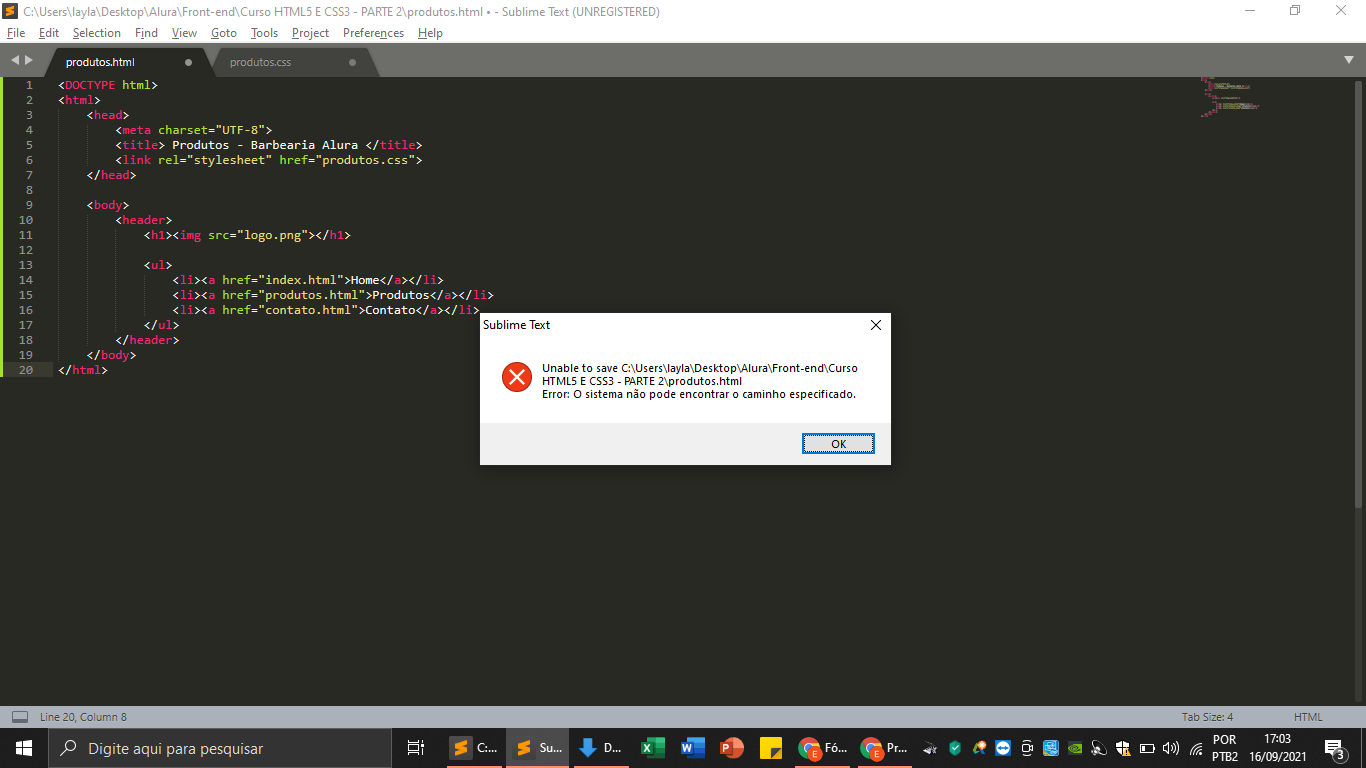Open the Edit menu

pyautogui.click(x=49, y=33)
